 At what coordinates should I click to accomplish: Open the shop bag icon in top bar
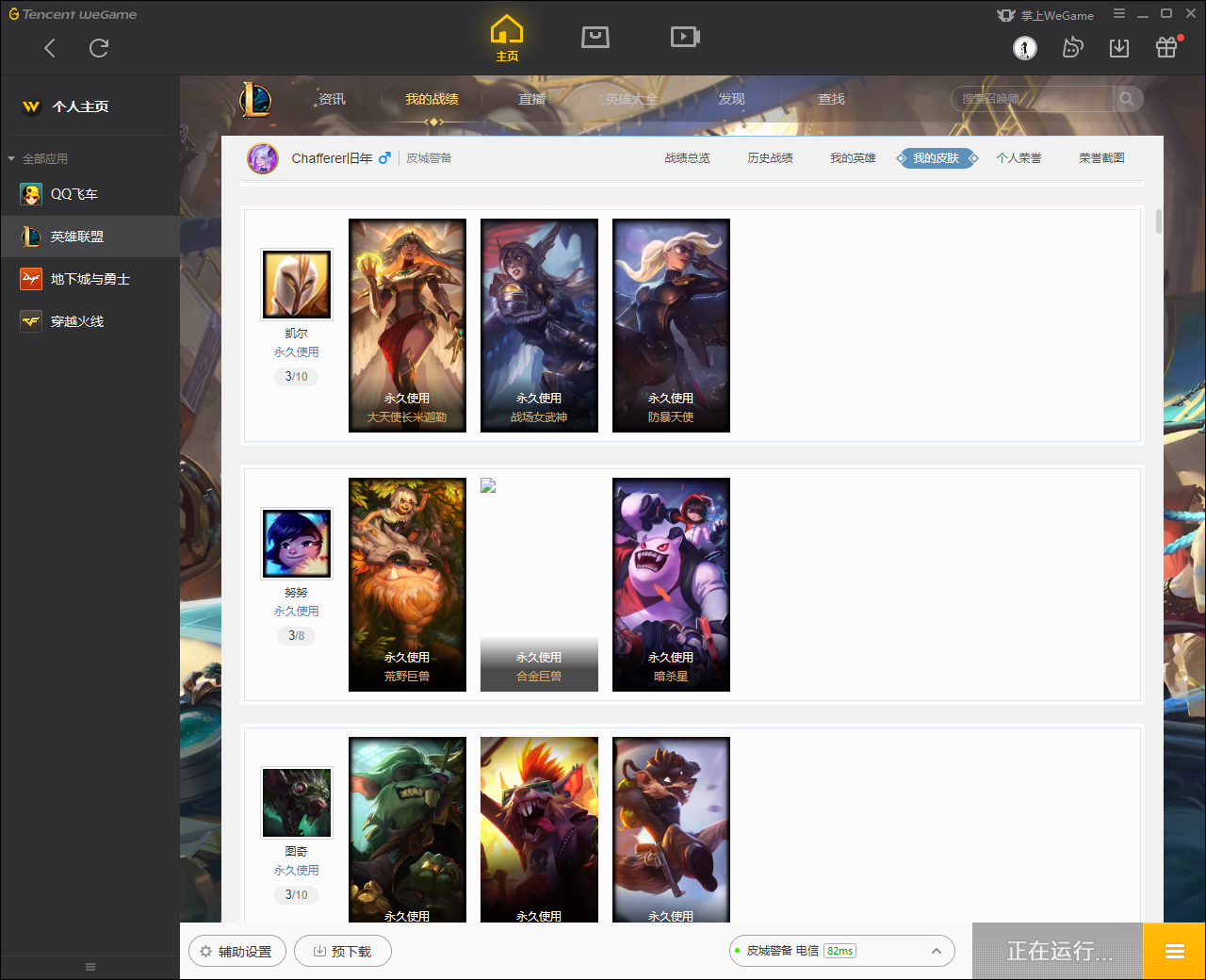click(595, 37)
